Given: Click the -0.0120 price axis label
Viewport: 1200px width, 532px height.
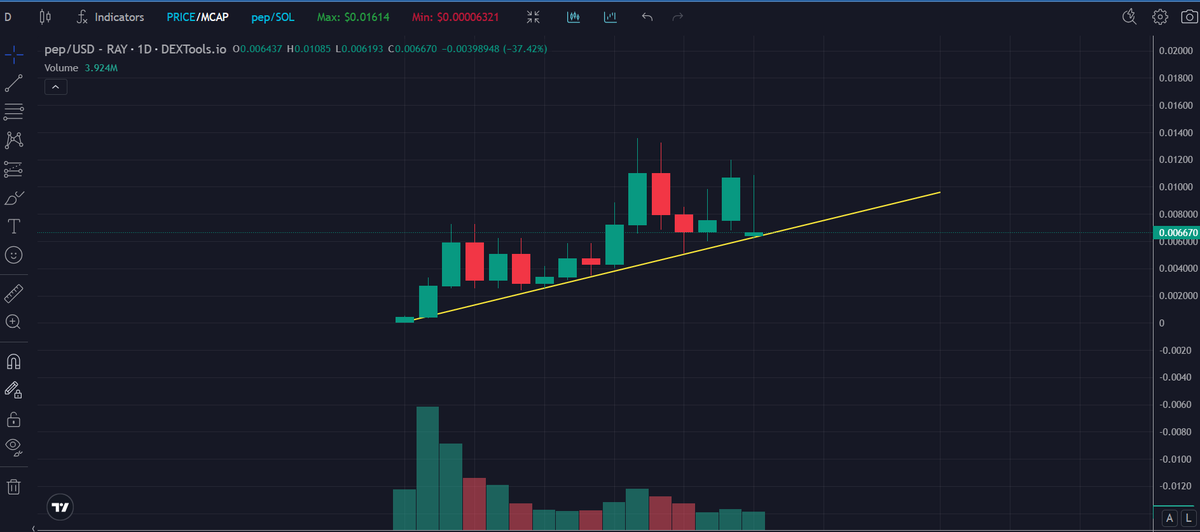Looking at the screenshot, I should click(1174, 486).
